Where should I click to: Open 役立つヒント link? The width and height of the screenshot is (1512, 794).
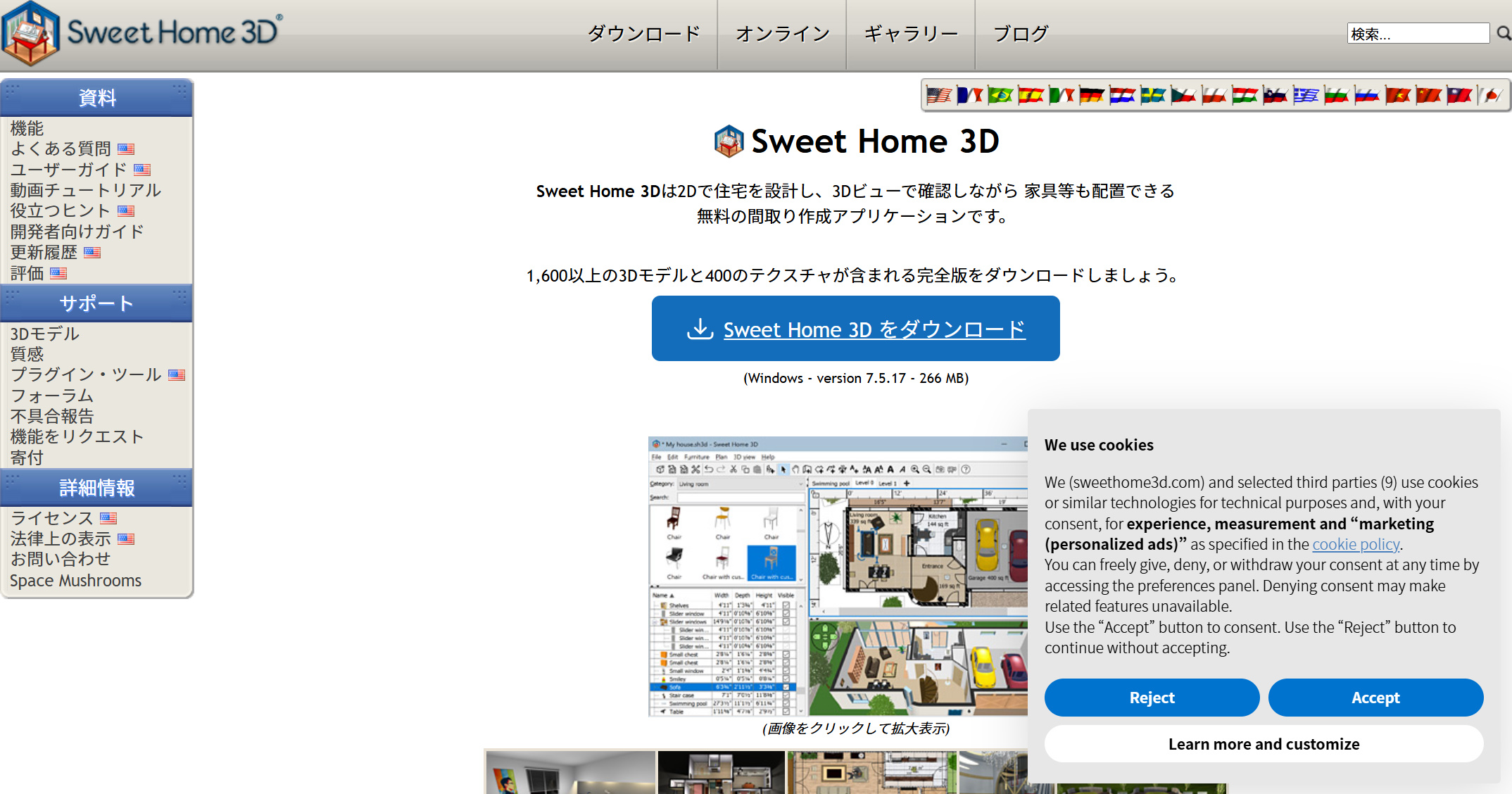[x=61, y=210]
